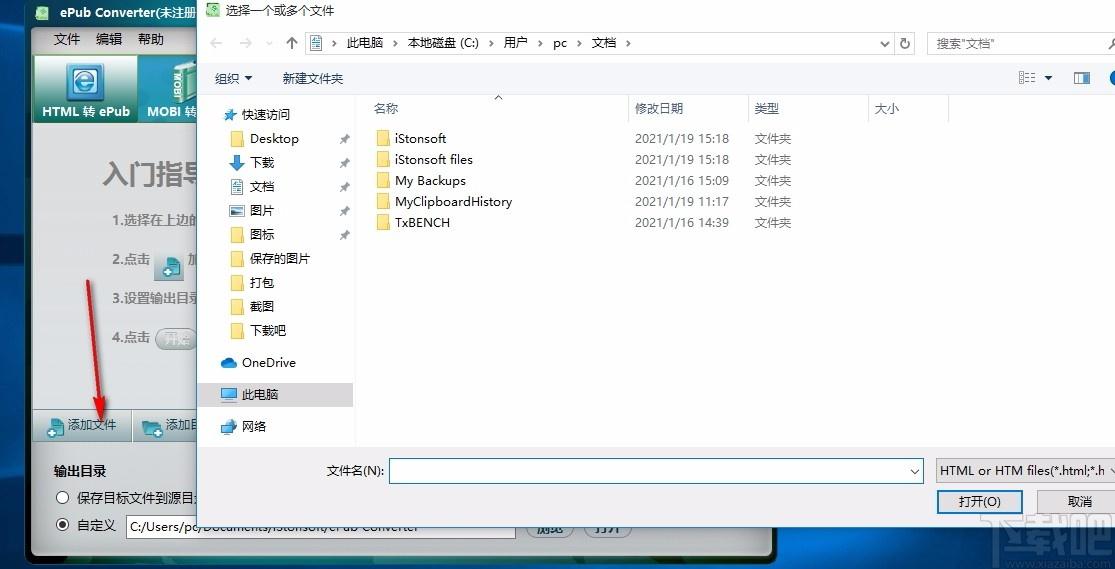Image resolution: width=1115 pixels, height=569 pixels.
Task: Click the pc breadcrumb segment
Action: pos(560,43)
